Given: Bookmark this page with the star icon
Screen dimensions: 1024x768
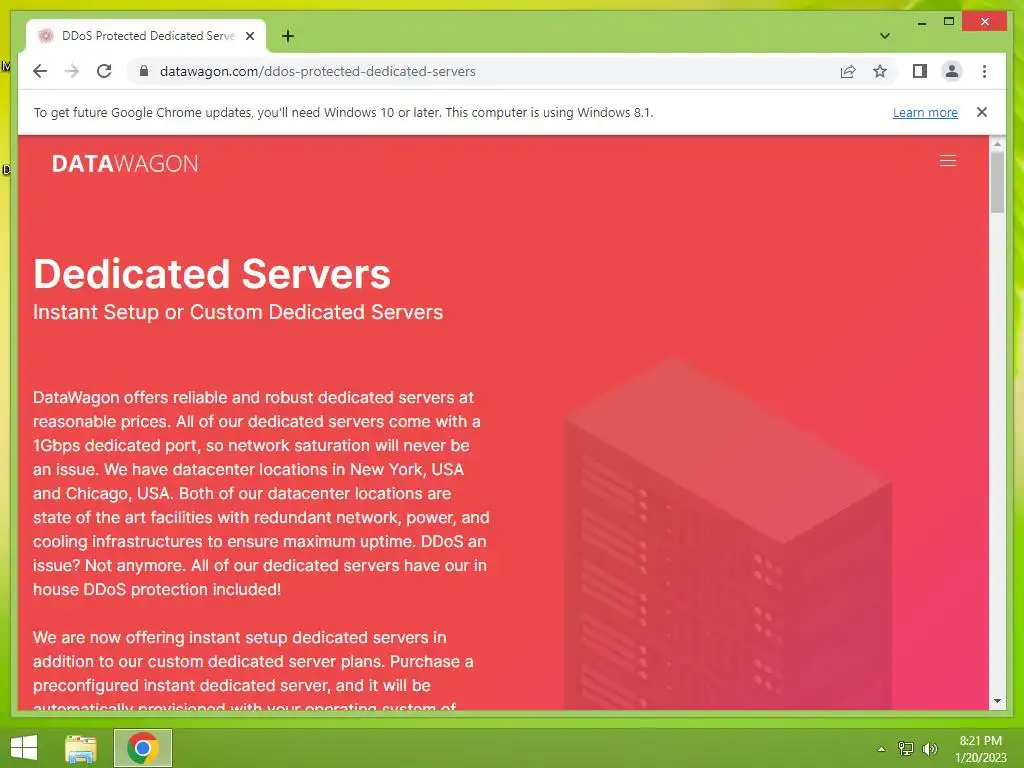Looking at the screenshot, I should (880, 71).
